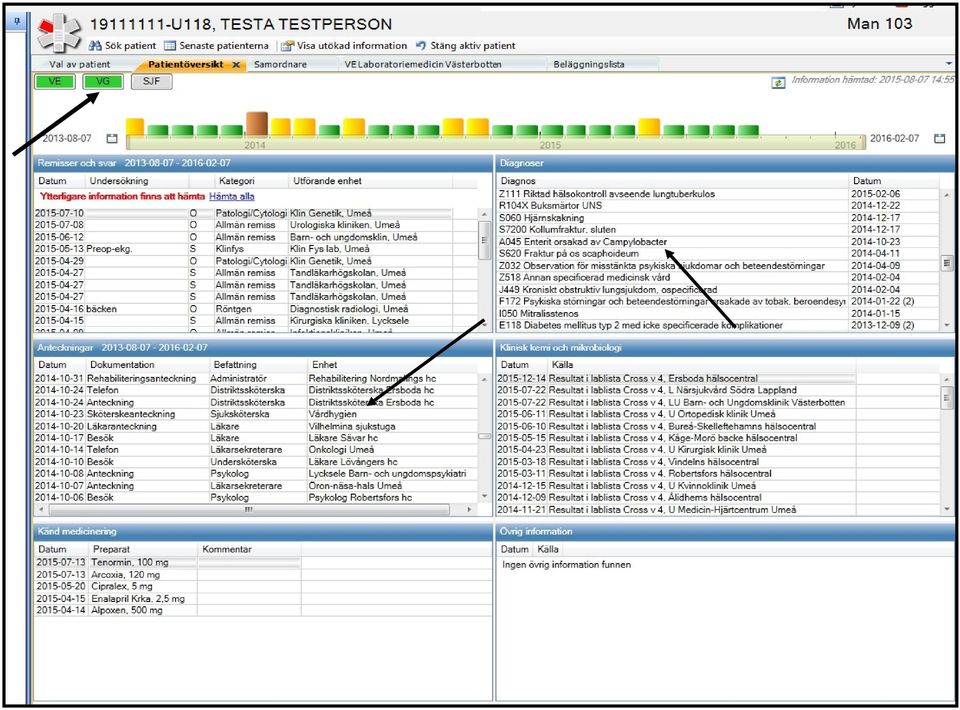Viewport: 960px width, 710px height.
Task: Click the Sök patient binoculars icon
Action: coord(95,46)
